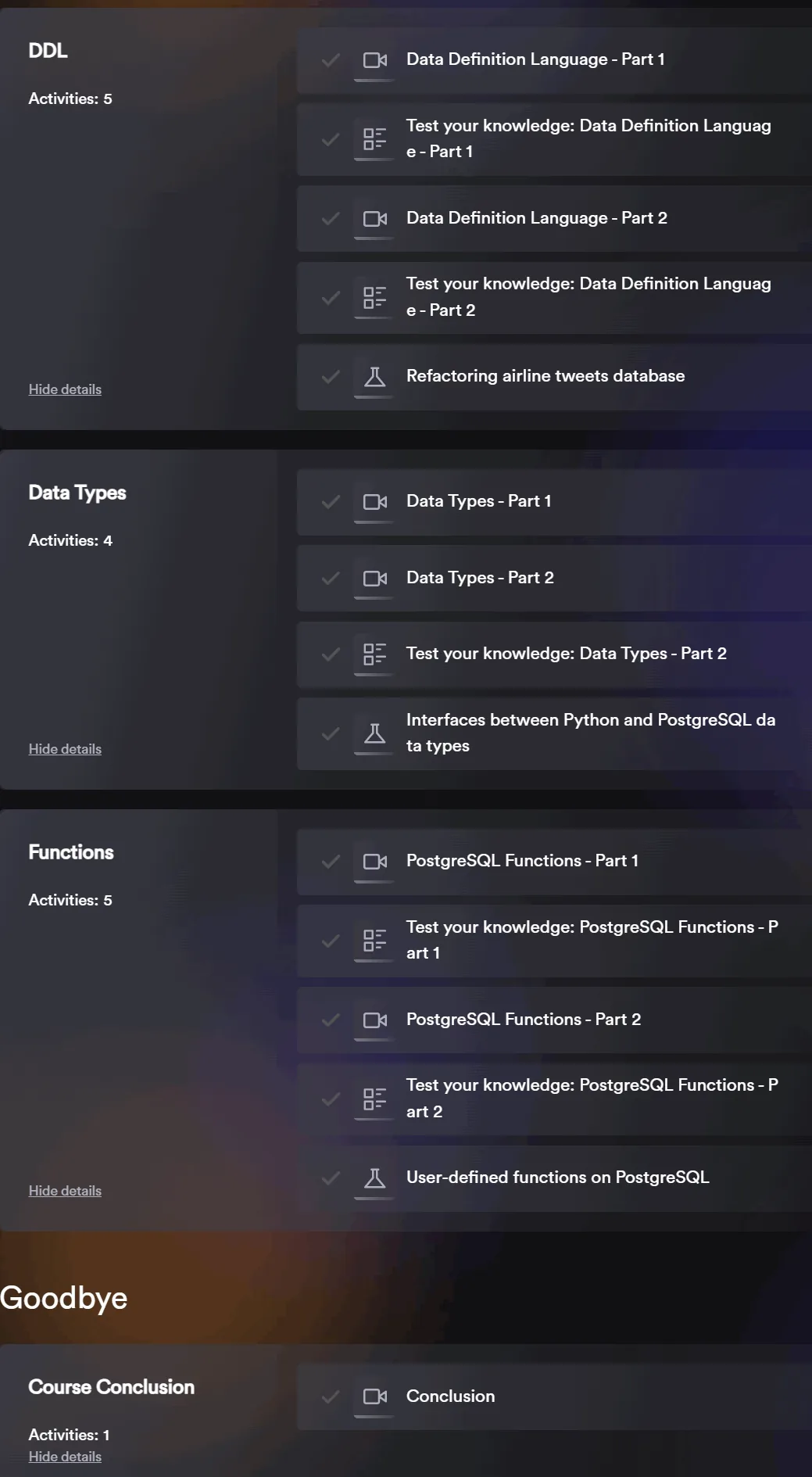Click flask icon for User-defined functions on PostgreSQL
Screen dimensions: 812x1477
click(x=375, y=1178)
